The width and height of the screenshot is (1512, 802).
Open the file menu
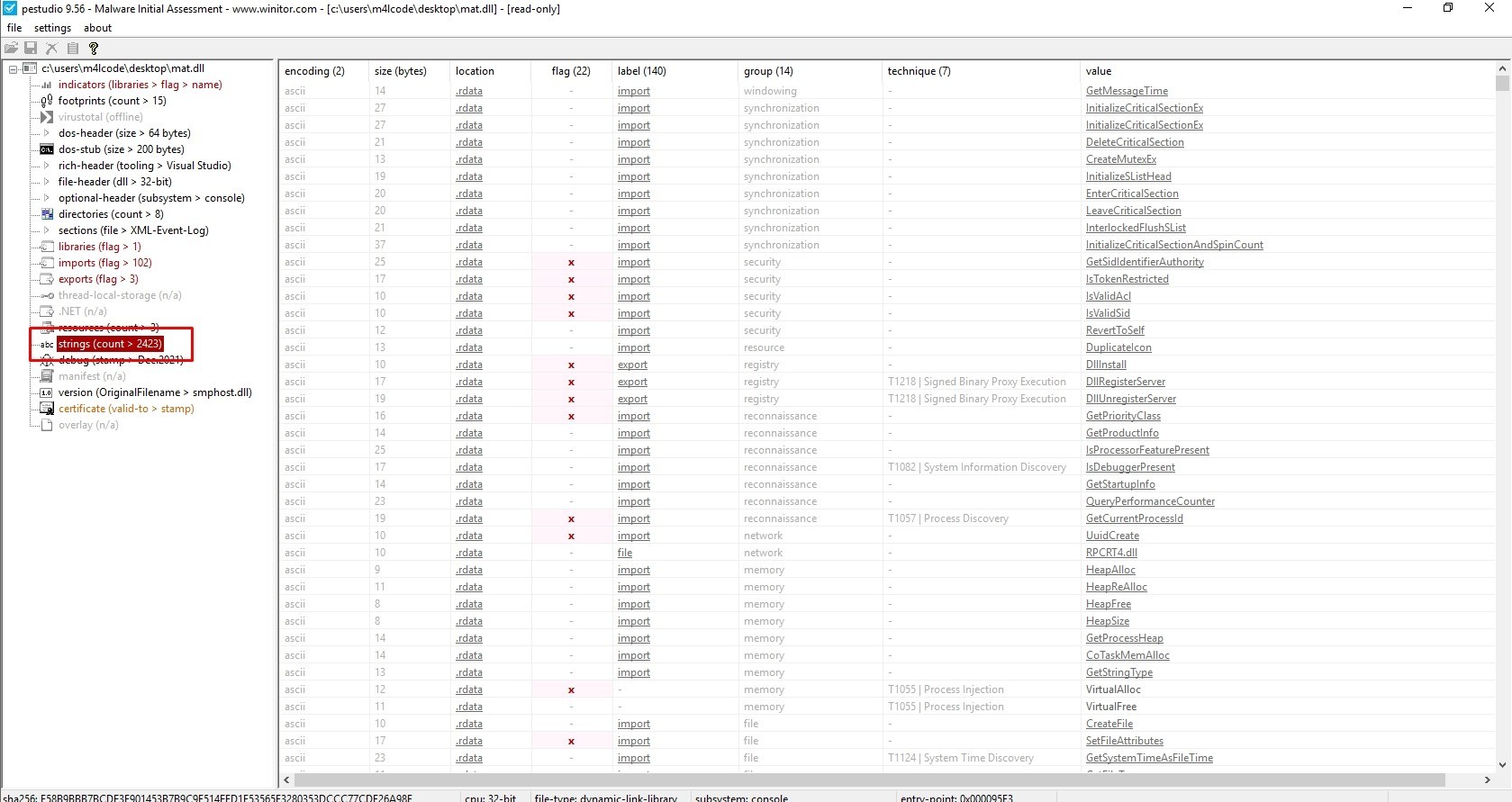(x=14, y=28)
